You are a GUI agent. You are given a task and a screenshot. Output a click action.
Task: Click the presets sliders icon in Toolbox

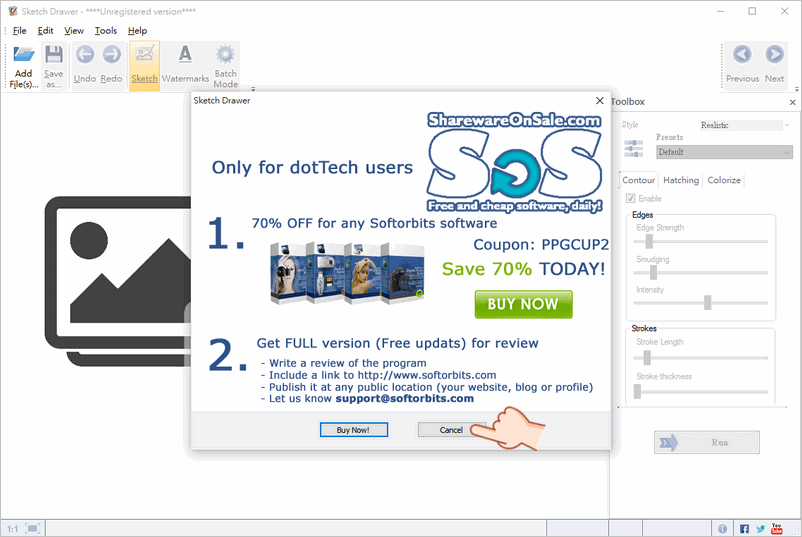click(x=634, y=148)
